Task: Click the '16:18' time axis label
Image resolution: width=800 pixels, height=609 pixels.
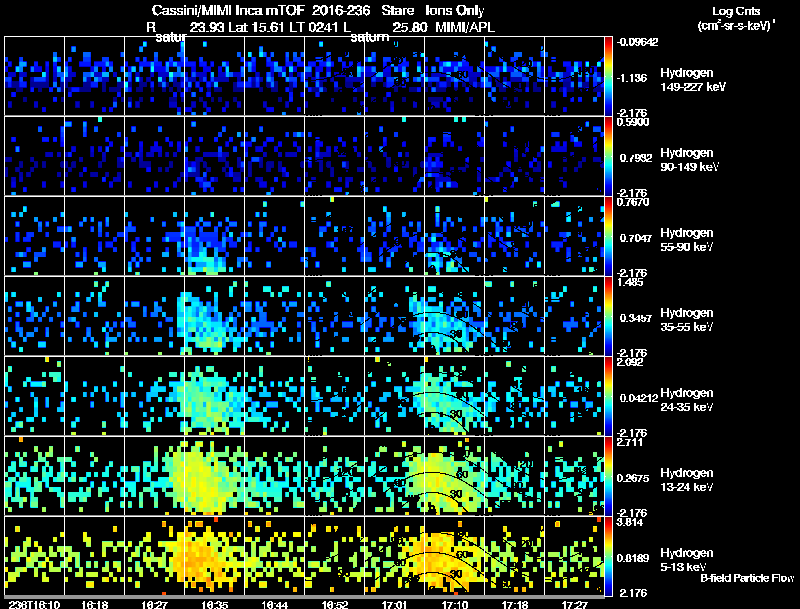Action: [x=94, y=604]
